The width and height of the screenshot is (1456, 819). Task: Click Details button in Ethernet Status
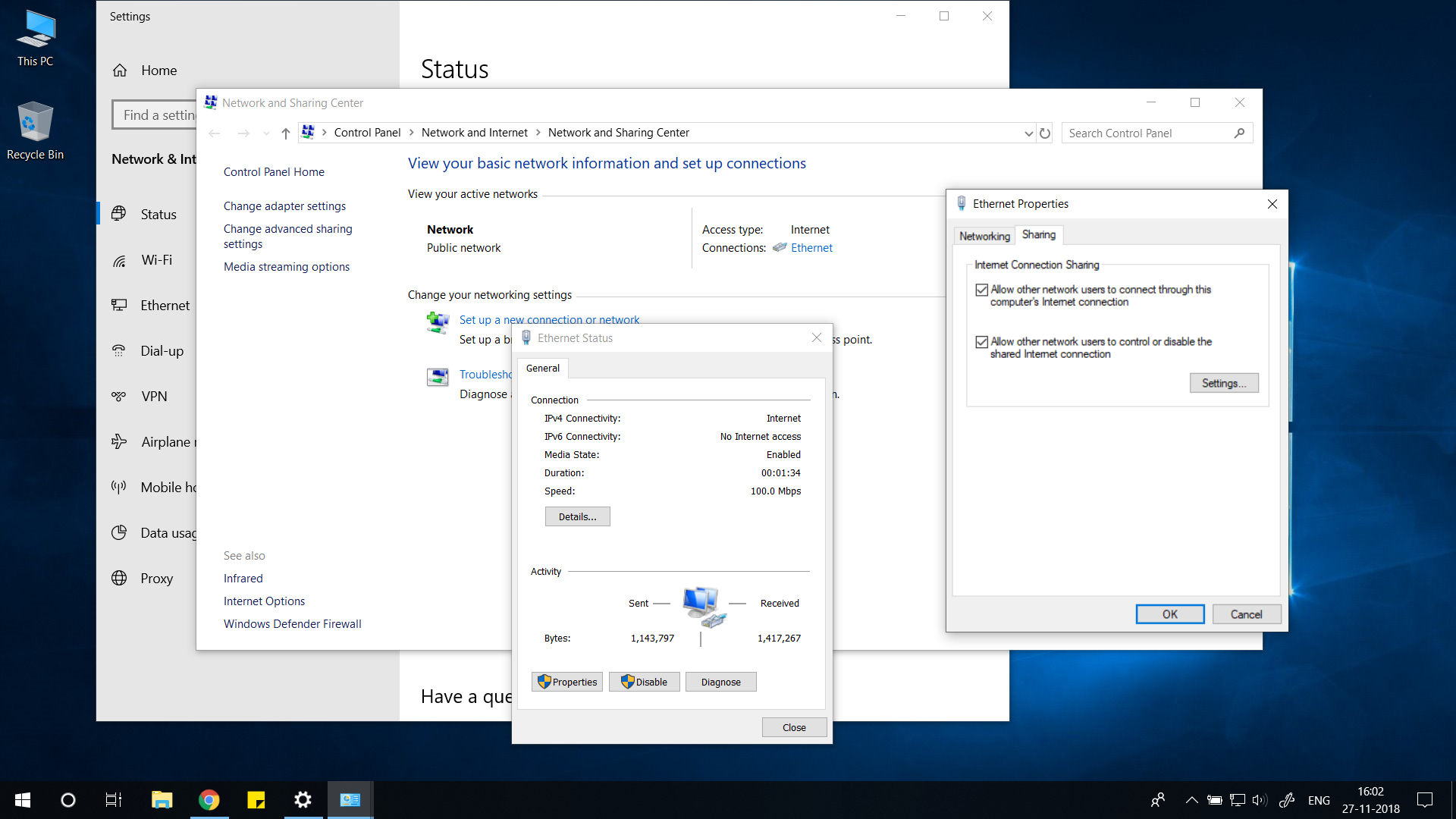point(577,516)
